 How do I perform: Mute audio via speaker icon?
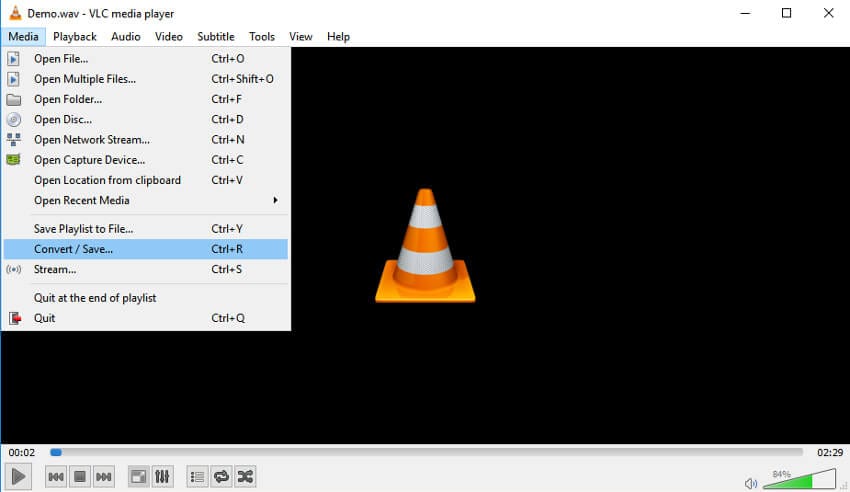(x=751, y=483)
